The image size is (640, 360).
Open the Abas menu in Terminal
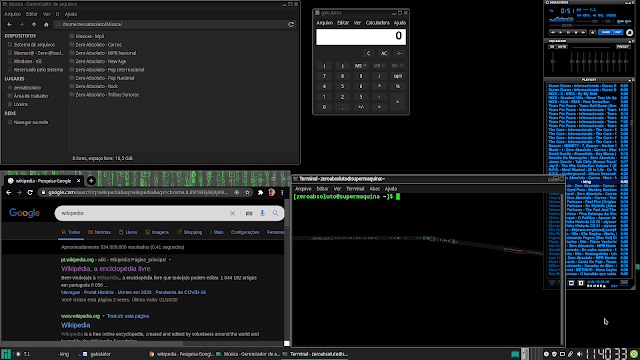tap(374, 189)
